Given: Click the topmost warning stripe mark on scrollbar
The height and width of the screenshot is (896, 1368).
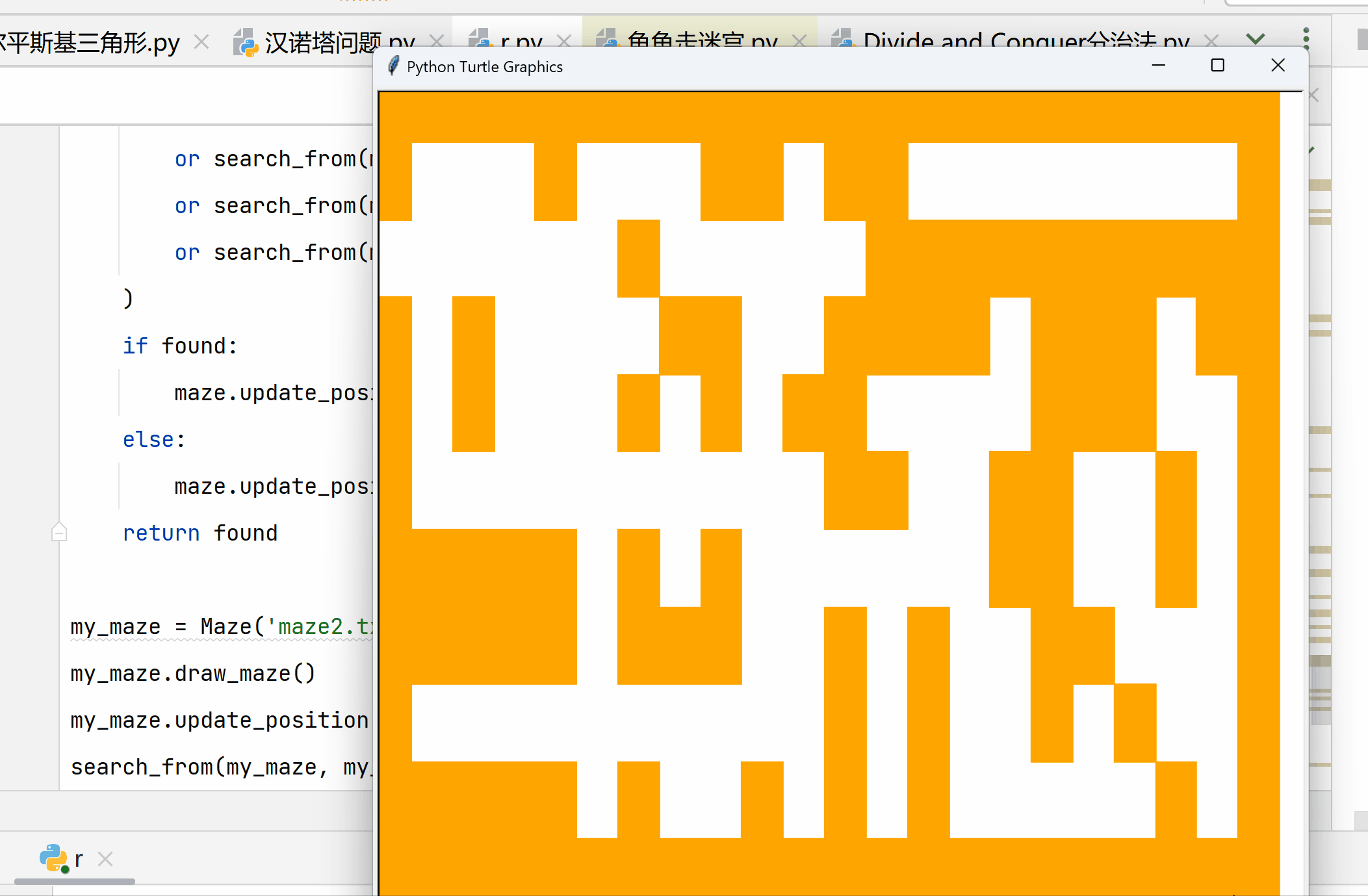Looking at the screenshot, I should [1320, 185].
